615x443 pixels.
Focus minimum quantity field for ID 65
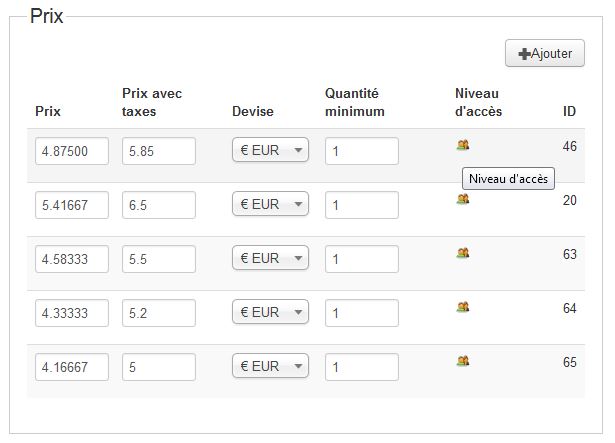click(x=362, y=368)
